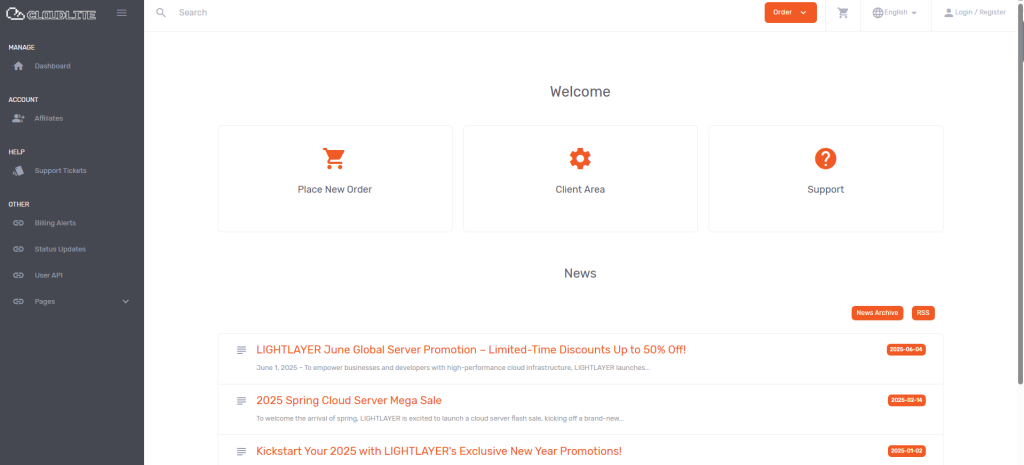Expand the Pages sidebar submenu
Viewport: 1024px width, 465px height.
[125, 301]
